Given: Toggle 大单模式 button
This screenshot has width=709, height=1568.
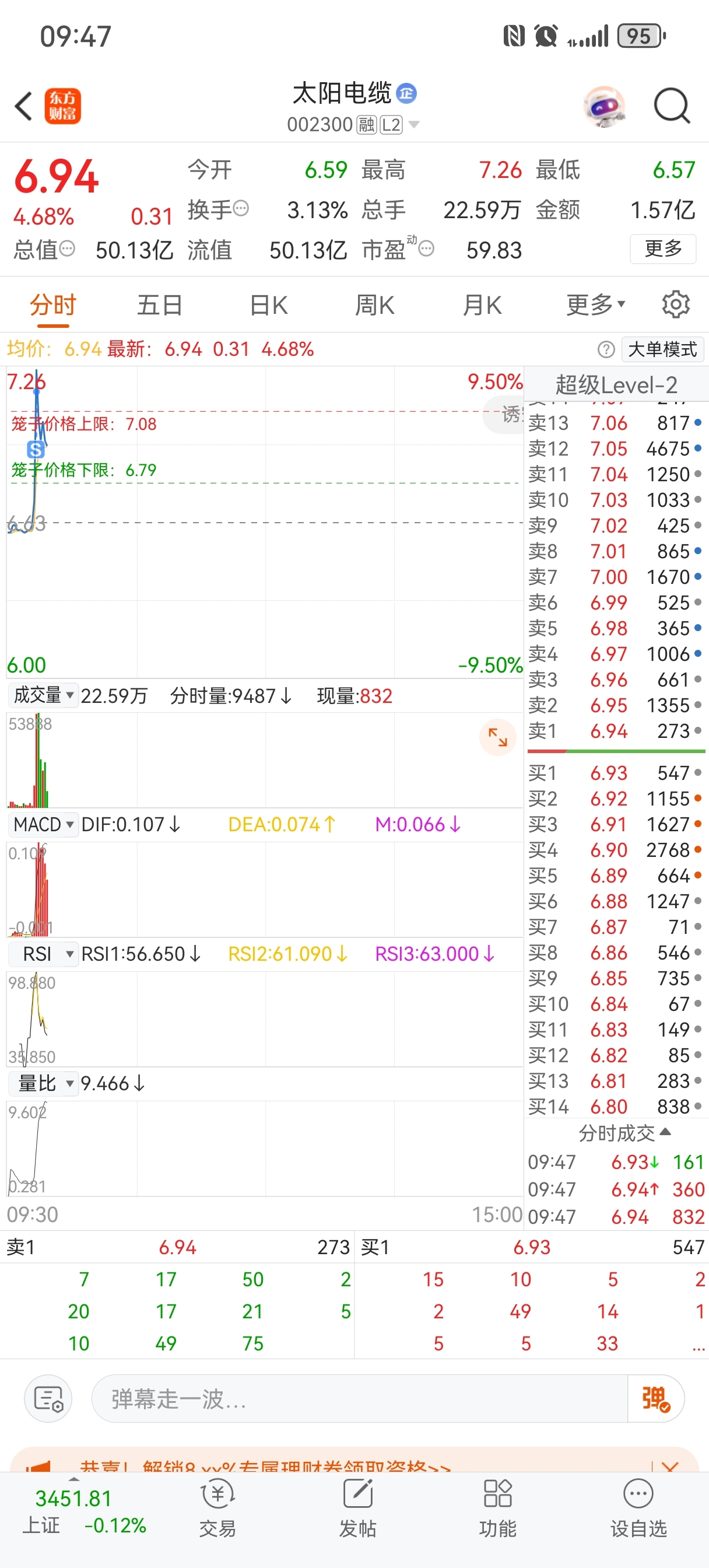Looking at the screenshot, I should (662, 349).
